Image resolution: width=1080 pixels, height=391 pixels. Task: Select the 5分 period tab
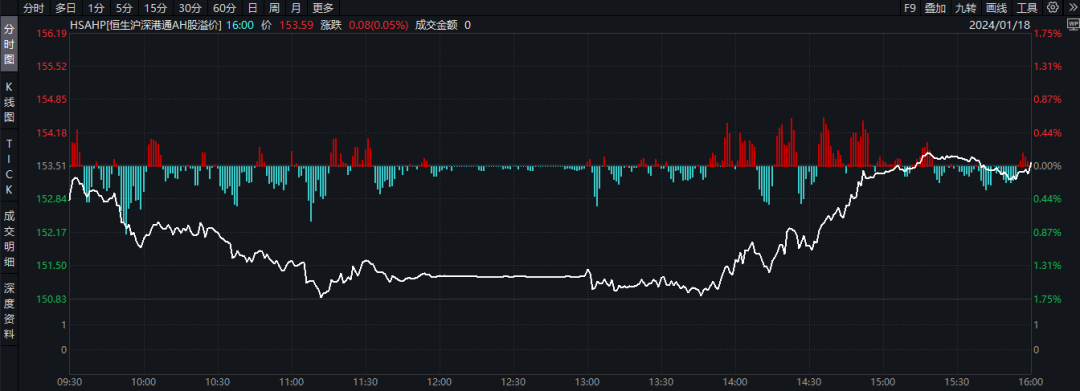124,8
